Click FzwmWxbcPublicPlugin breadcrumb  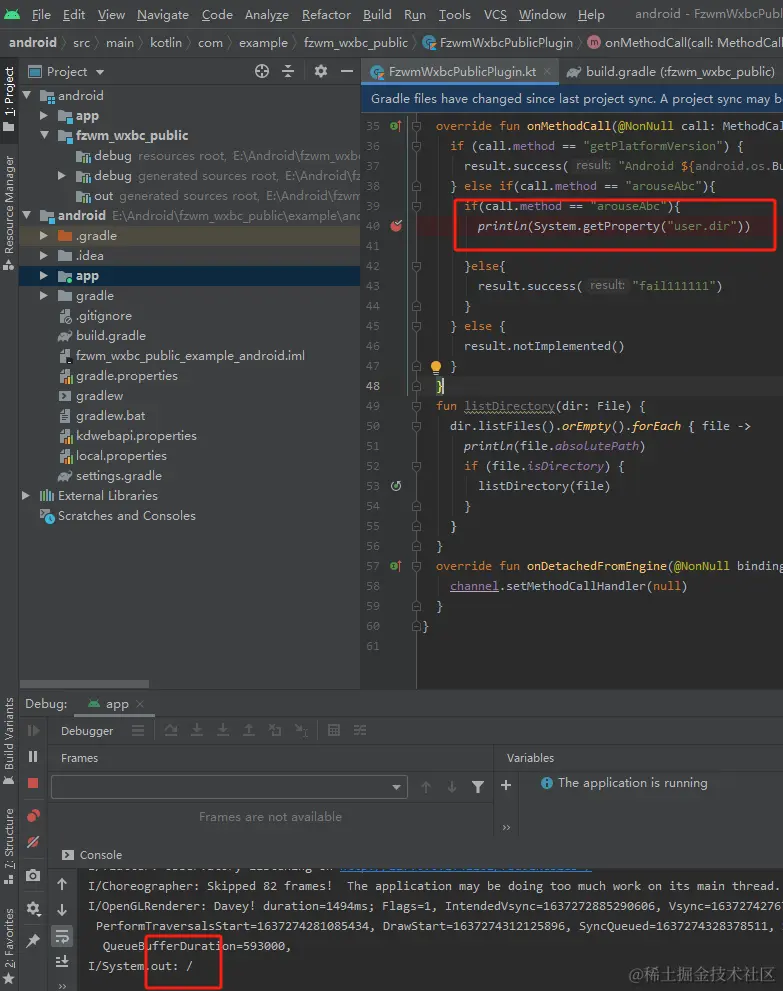coord(498,42)
